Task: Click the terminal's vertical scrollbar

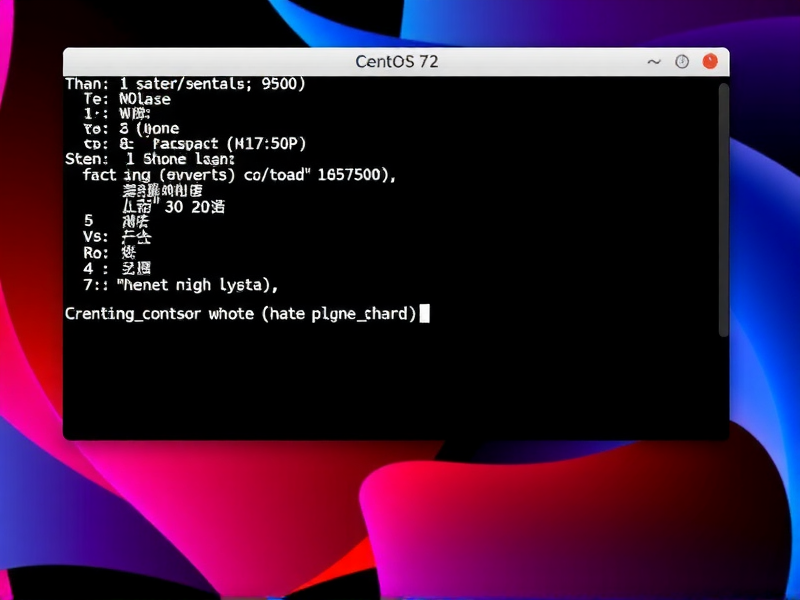Action: click(x=723, y=210)
